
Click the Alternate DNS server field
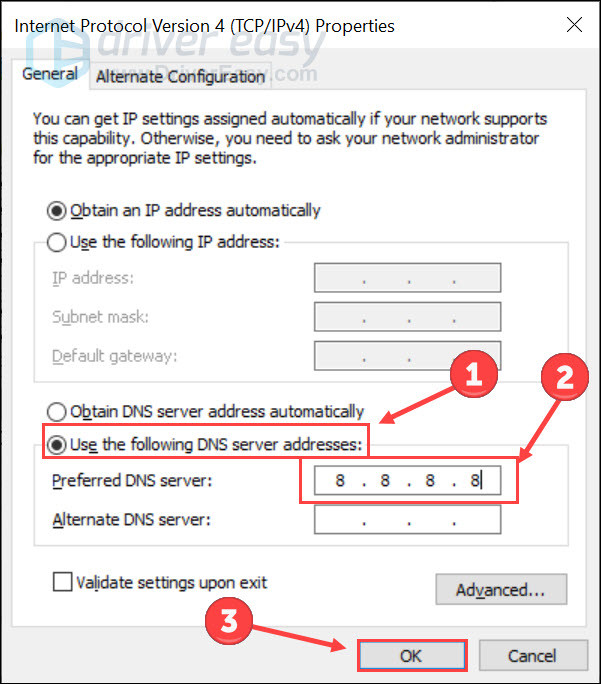point(407,520)
